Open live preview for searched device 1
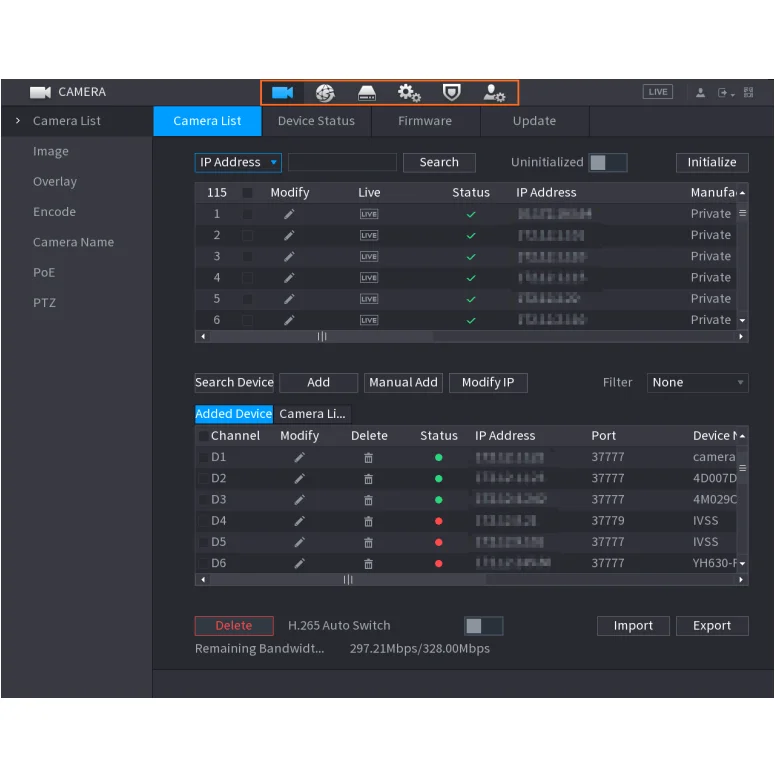Image resolution: width=775 pixels, height=775 pixels. coord(369,214)
